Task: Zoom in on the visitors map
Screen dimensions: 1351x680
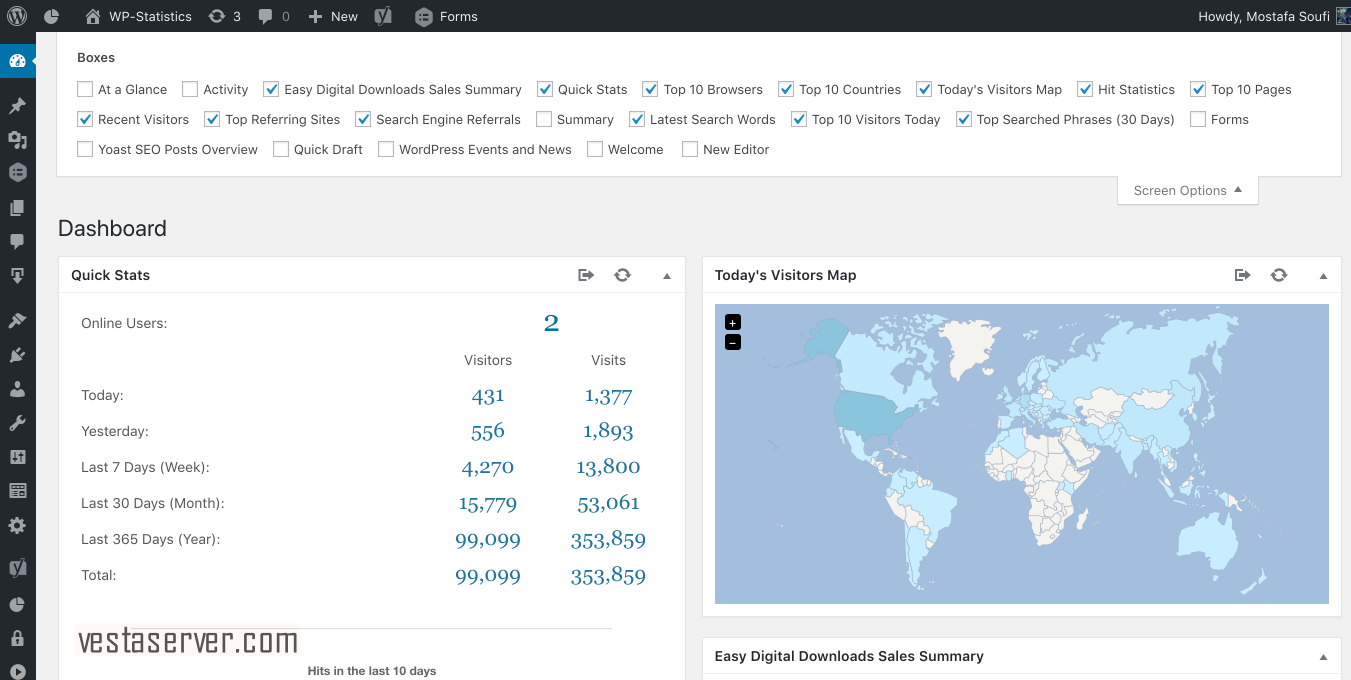Action: coord(733,322)
